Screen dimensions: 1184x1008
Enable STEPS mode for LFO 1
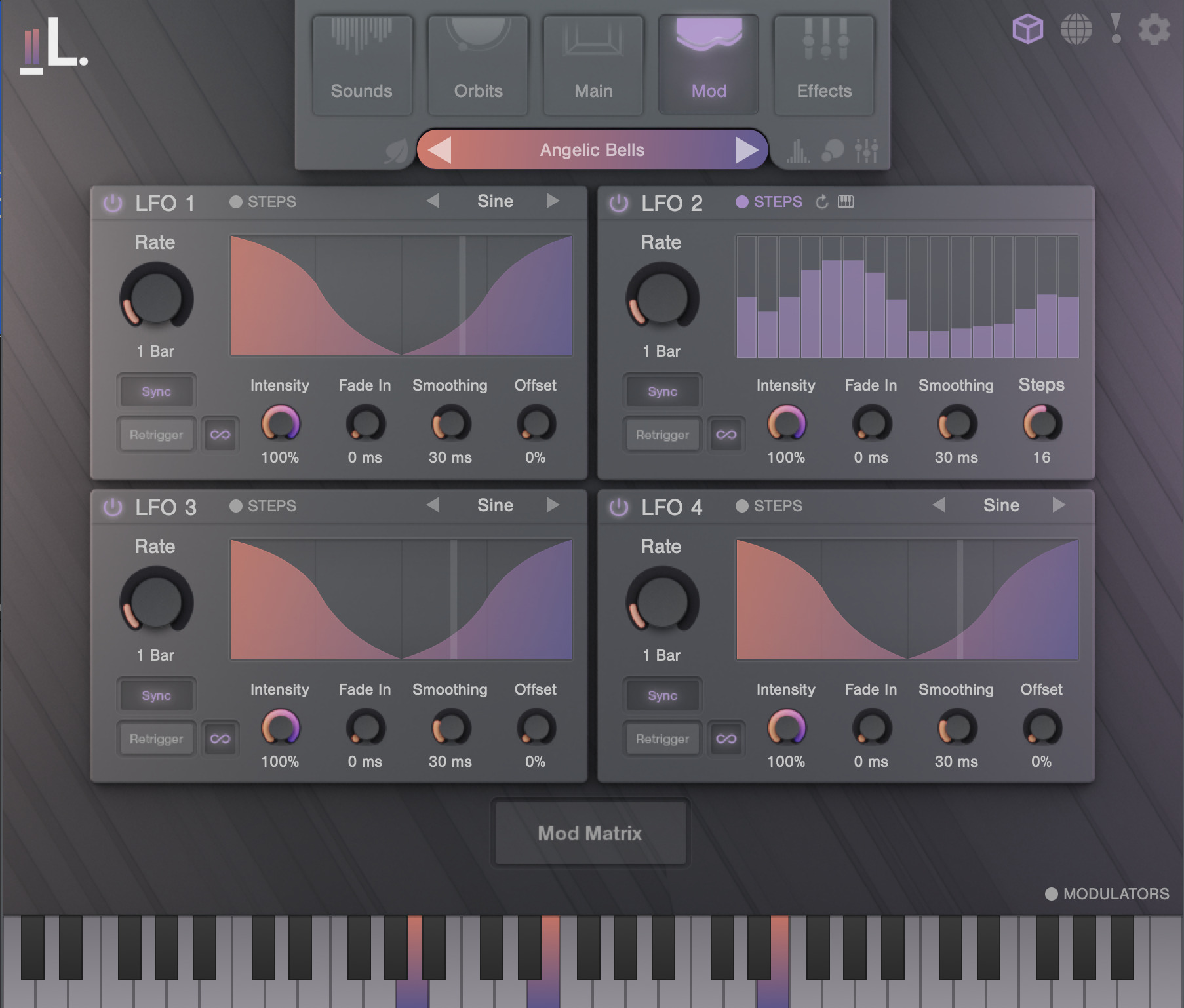[x=263, y=202]
